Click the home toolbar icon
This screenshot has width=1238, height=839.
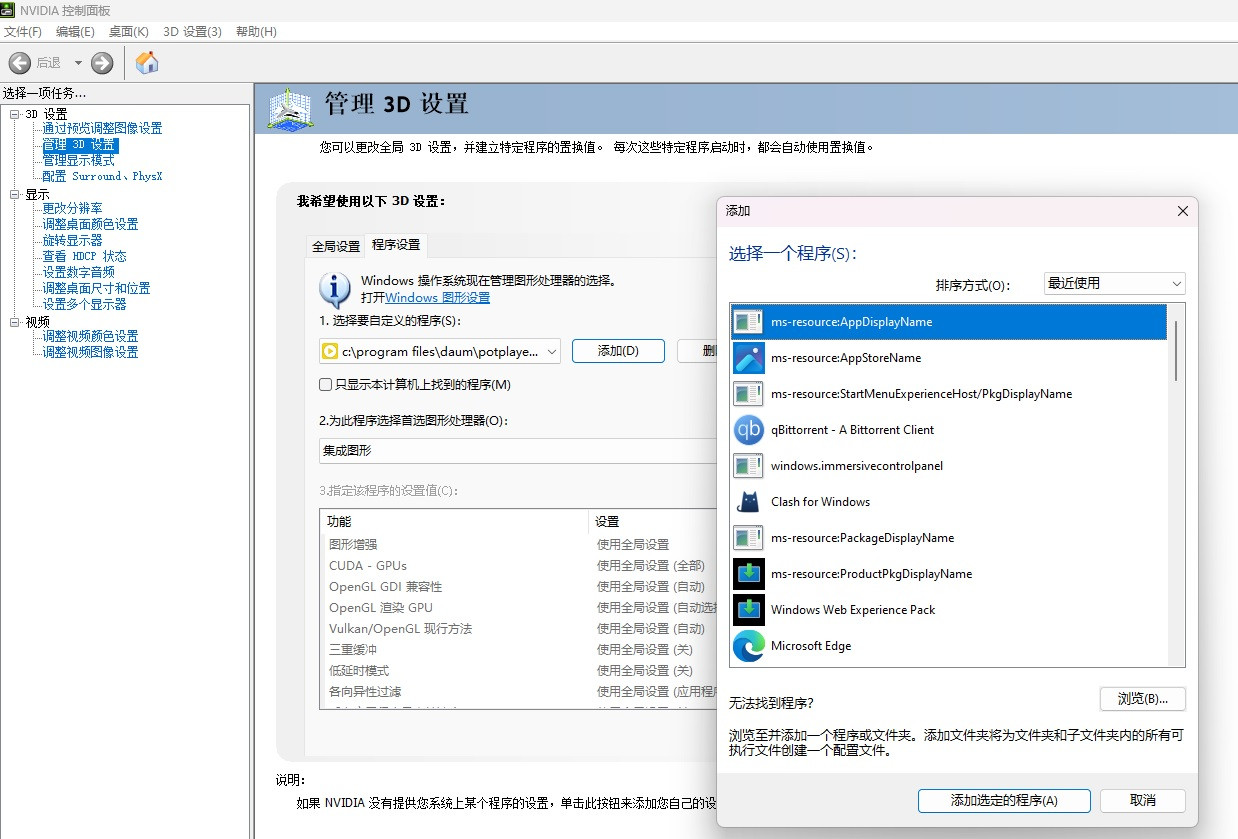(147, 63)
